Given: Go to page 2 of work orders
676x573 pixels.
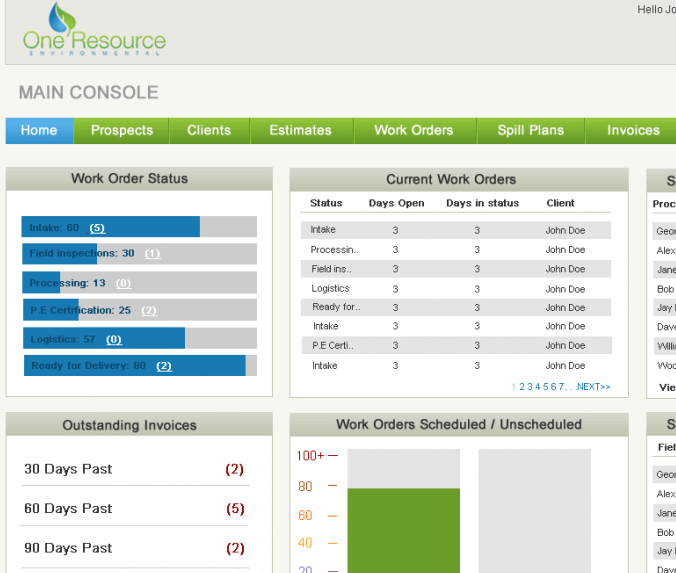Looking at the screenshot, I should pyautogui.click(x=522, y=387).
